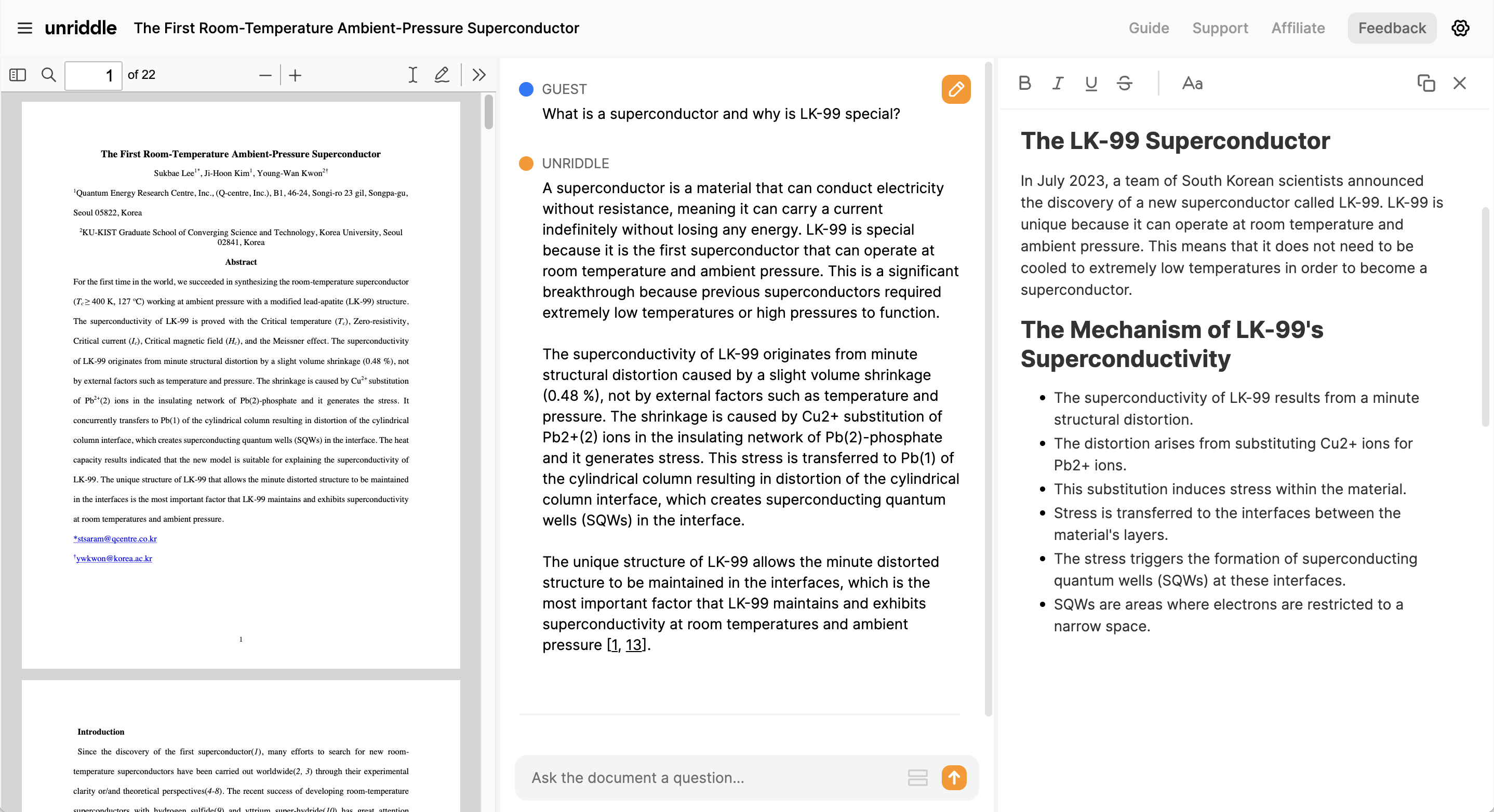Open the stsaram@qcentre.co.kr email link
Screen dimensions: 1494x812
click(116, 538)
